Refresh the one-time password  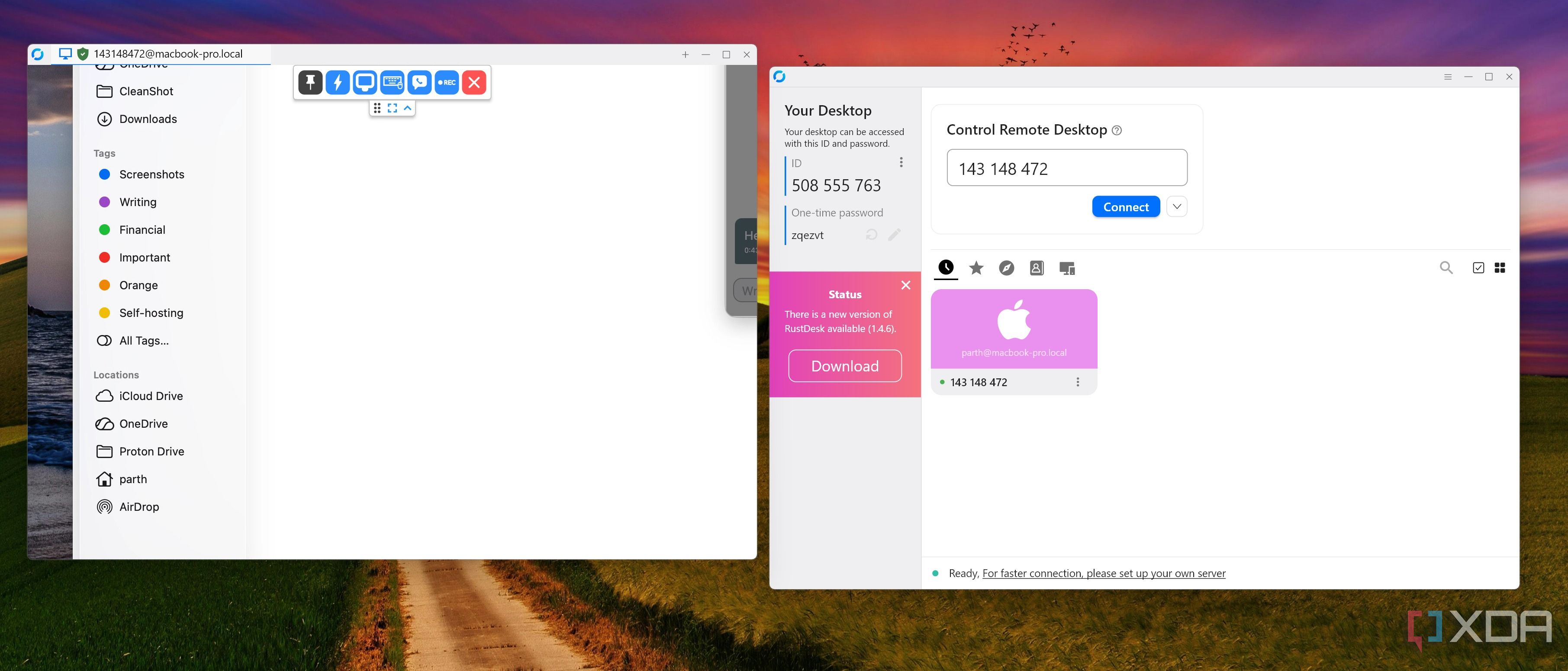coord(871,235)
